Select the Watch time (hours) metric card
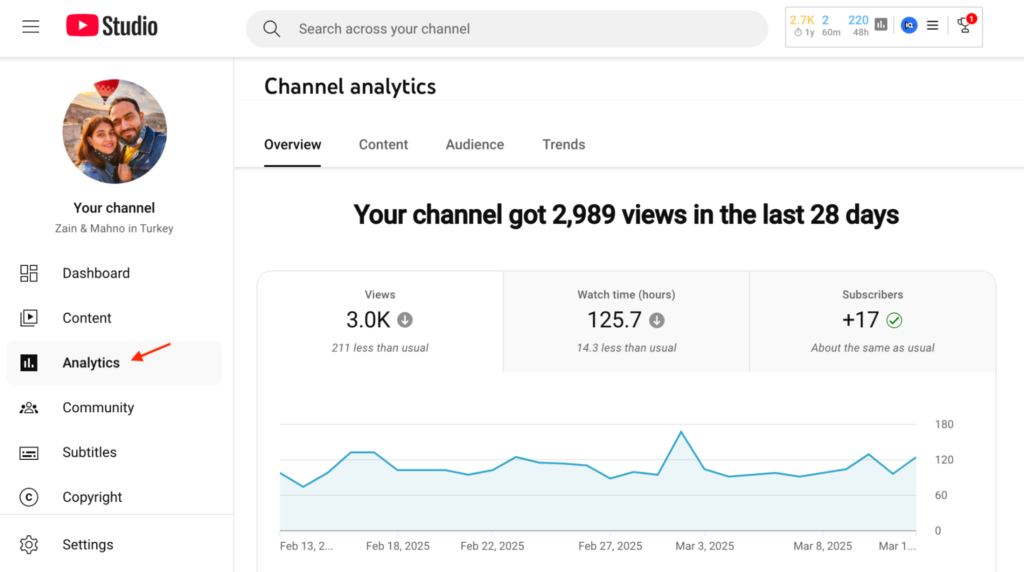1024x572 pixels. coord(626,321)
